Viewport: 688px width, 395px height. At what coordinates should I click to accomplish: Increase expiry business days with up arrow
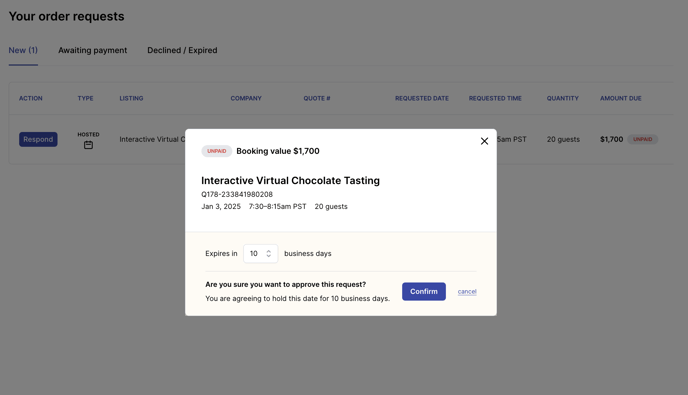[x=269, y=251]
